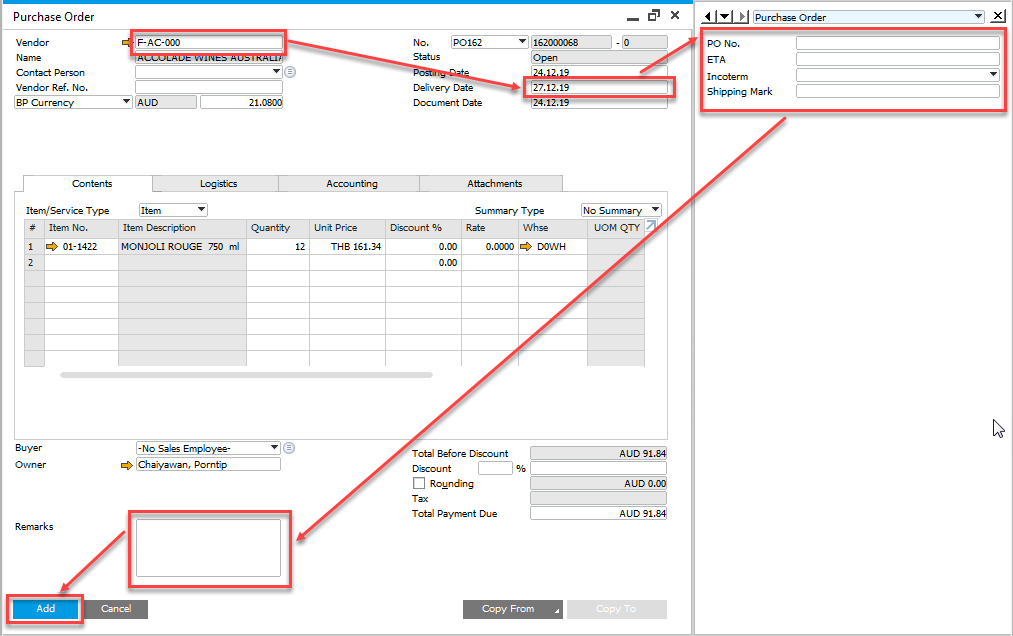Select the Quantity cell showing 12
This screenshot has height=636, width=1013.
click(x=278, y=246)
